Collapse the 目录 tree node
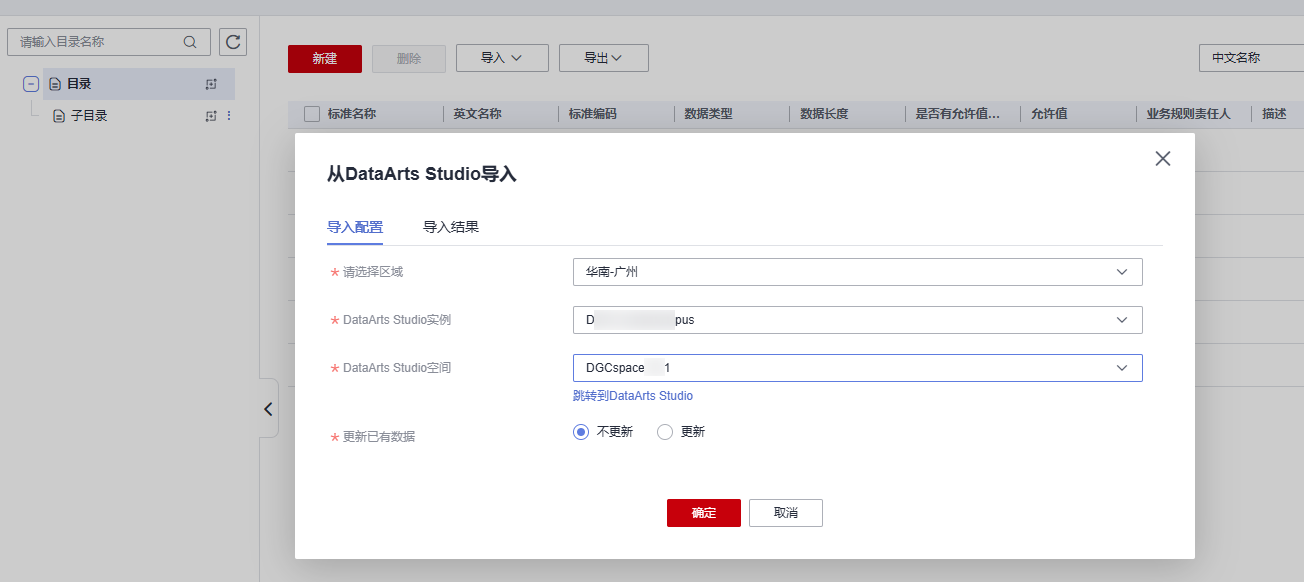 31,84
